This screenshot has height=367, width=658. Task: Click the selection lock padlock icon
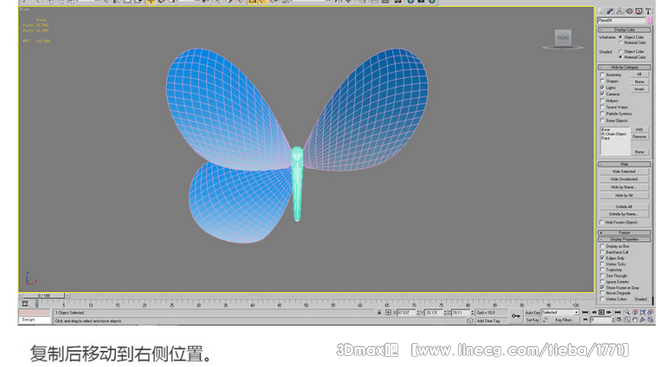[x=379, y=312]
